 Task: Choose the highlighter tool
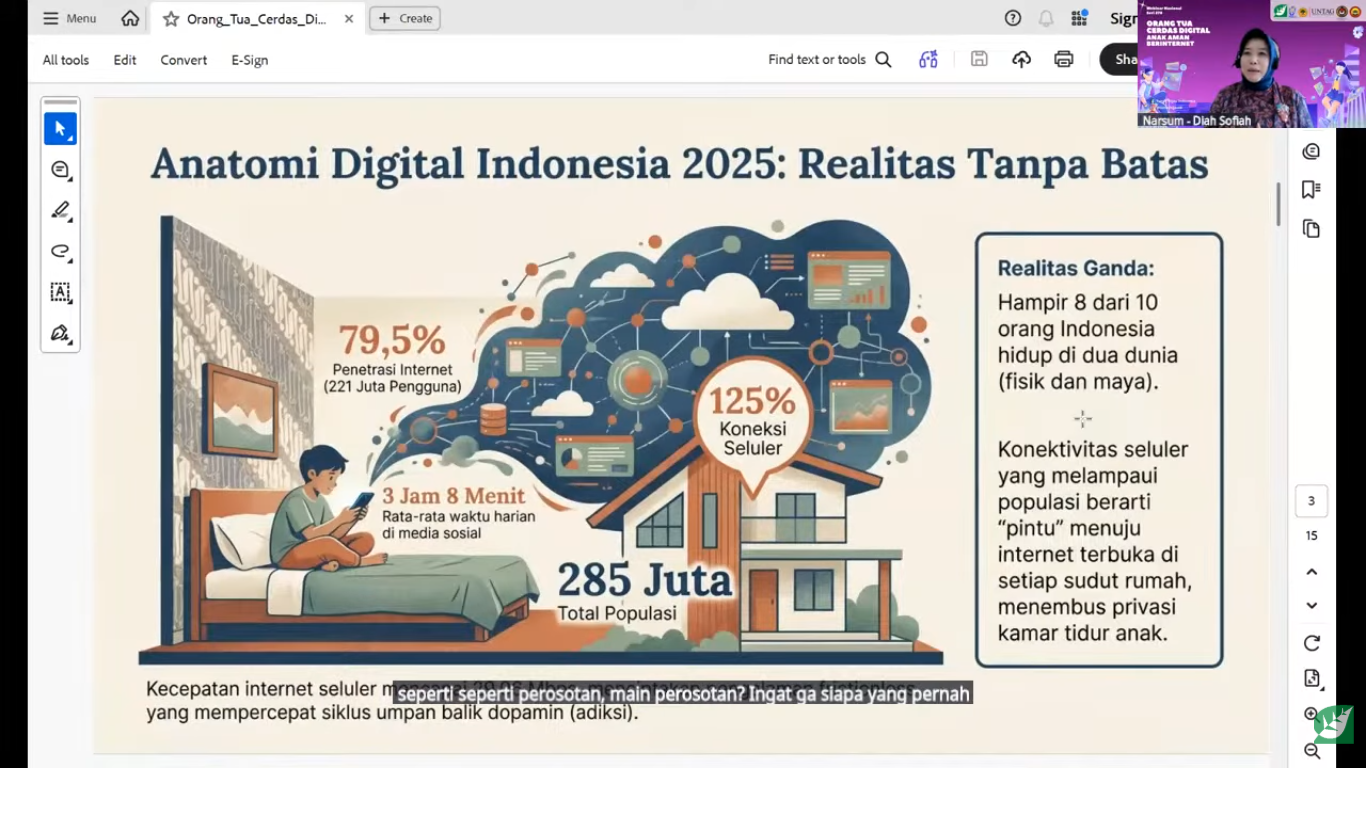tap(60, 211)
